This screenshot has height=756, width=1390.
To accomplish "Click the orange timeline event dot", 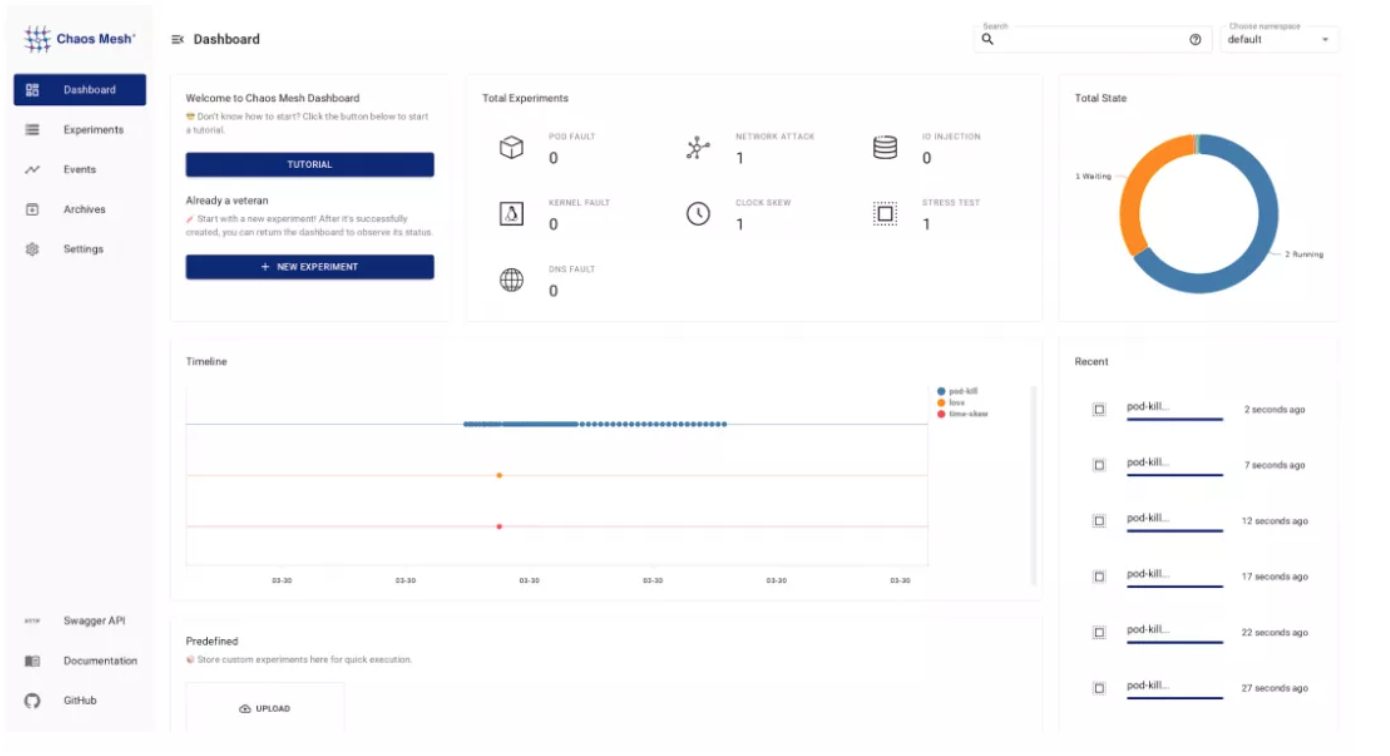I will tap(499, 476).
